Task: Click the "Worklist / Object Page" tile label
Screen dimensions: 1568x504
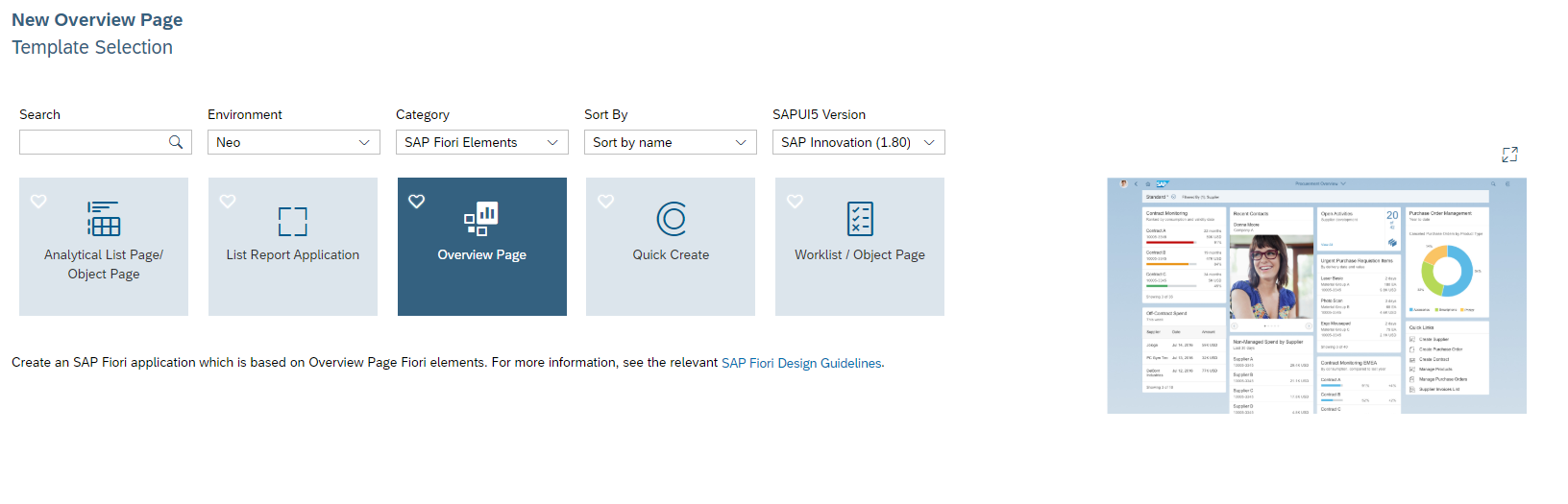Action: (x=860, y=254)
